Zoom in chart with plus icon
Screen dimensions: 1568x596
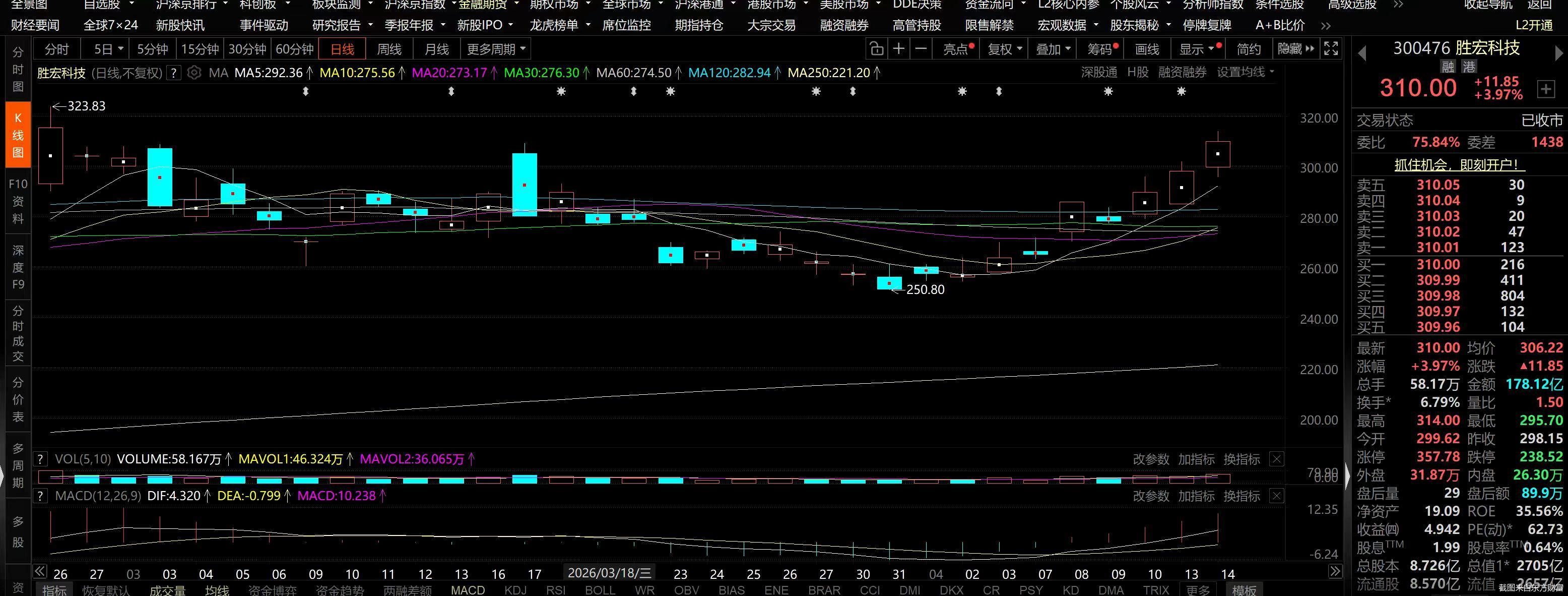point(898,49)
